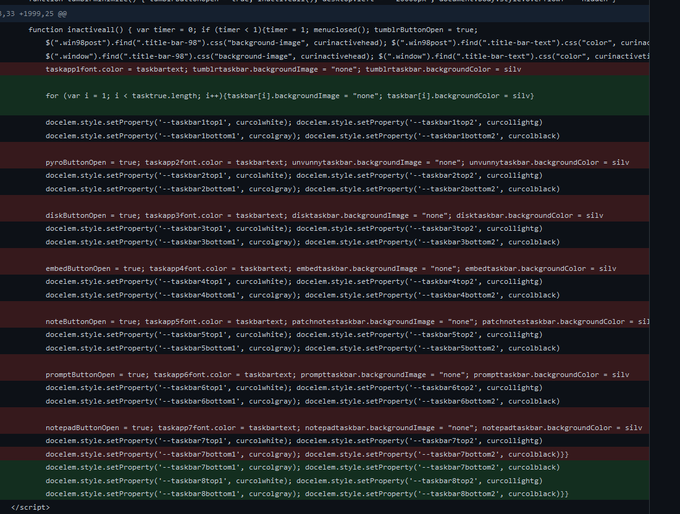Select the line setting '--taskbar2top1'
680x514 pixels.
click(324, 175)
